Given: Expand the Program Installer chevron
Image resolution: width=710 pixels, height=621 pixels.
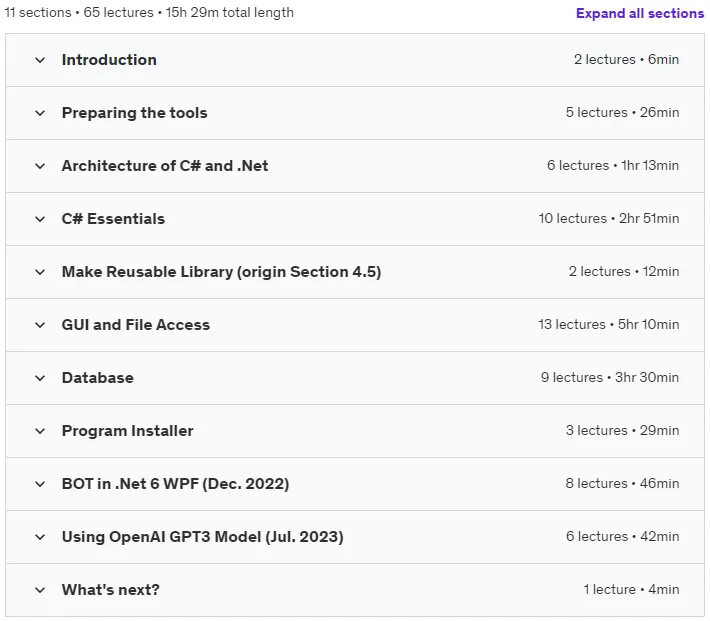Looking at the screenshot, I should pos(40,431).
